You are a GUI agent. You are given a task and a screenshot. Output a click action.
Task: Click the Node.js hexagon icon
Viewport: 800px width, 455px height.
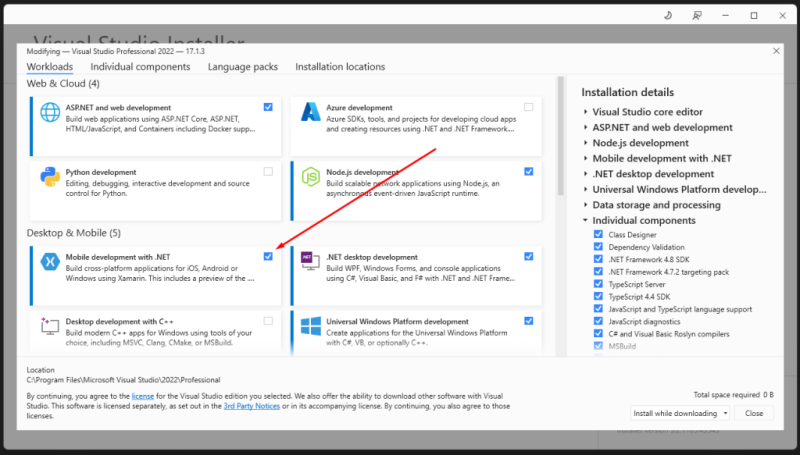tap(311, 177)
